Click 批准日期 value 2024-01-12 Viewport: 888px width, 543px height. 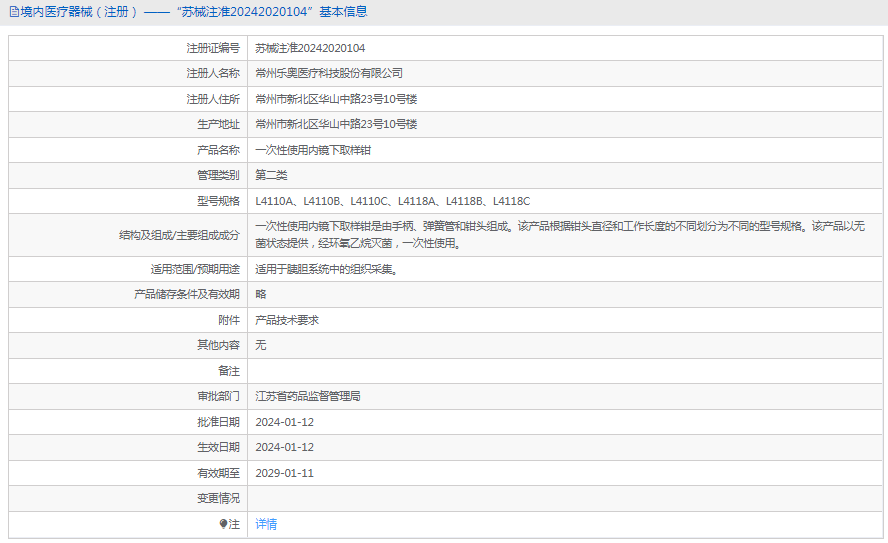(284, 422)
